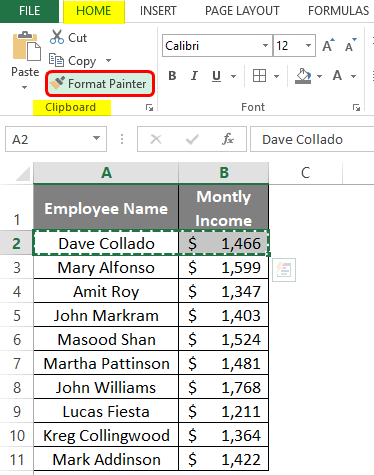
Task: Select the Lucas Fiesta cell
Action: (106, 411)
